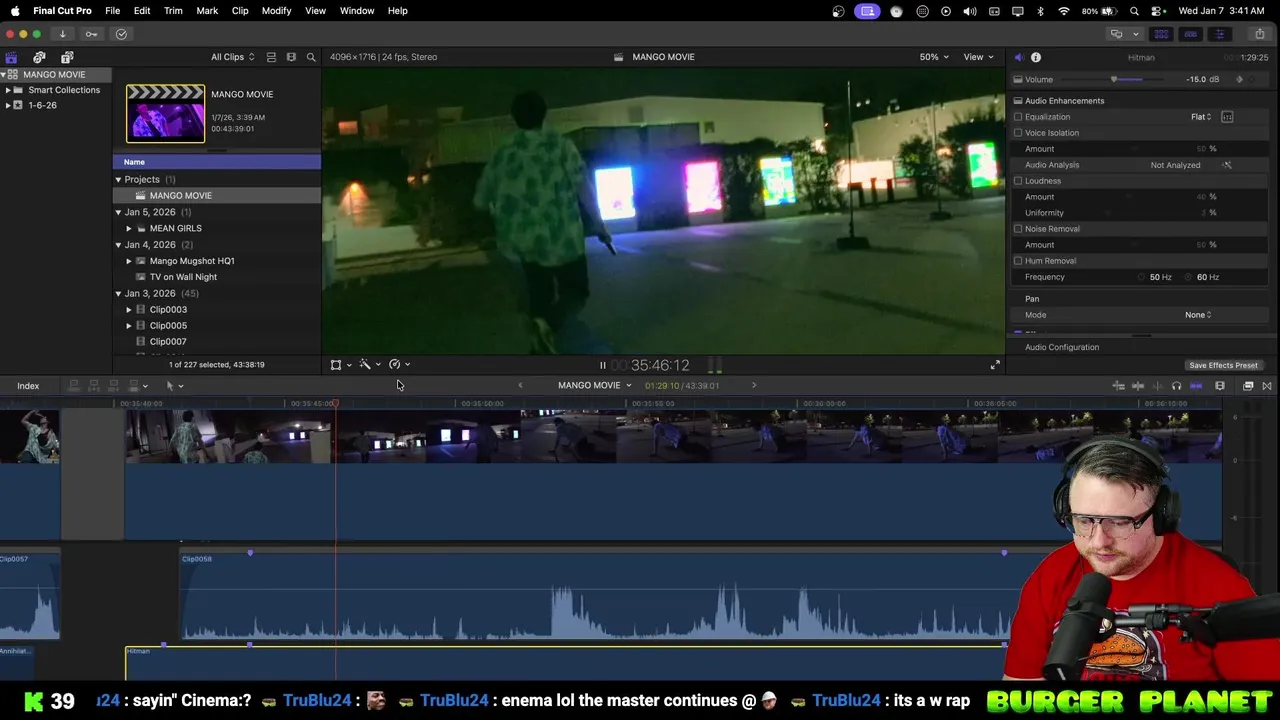Open the Mark menu
This screenshot has width=1280, height=720.
[207, 11]
